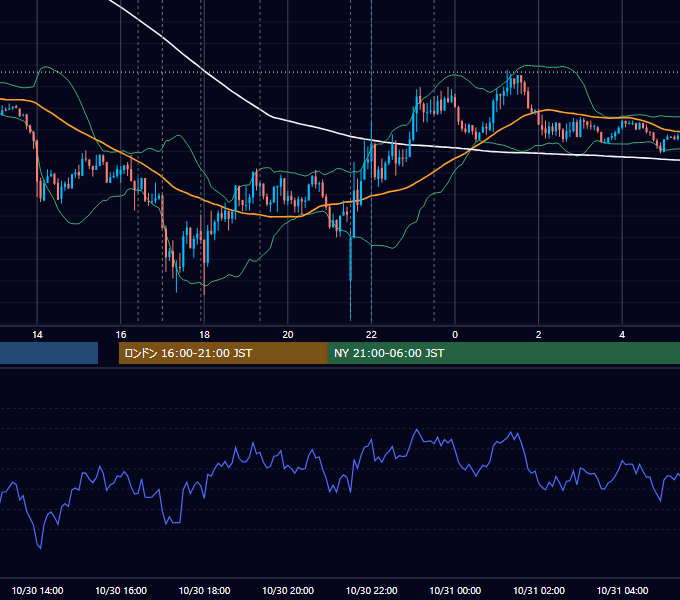Viewport: 680px width, 600px height.
Task: Click the 10/31 02:00 time label
Action: tap(539, 590)
